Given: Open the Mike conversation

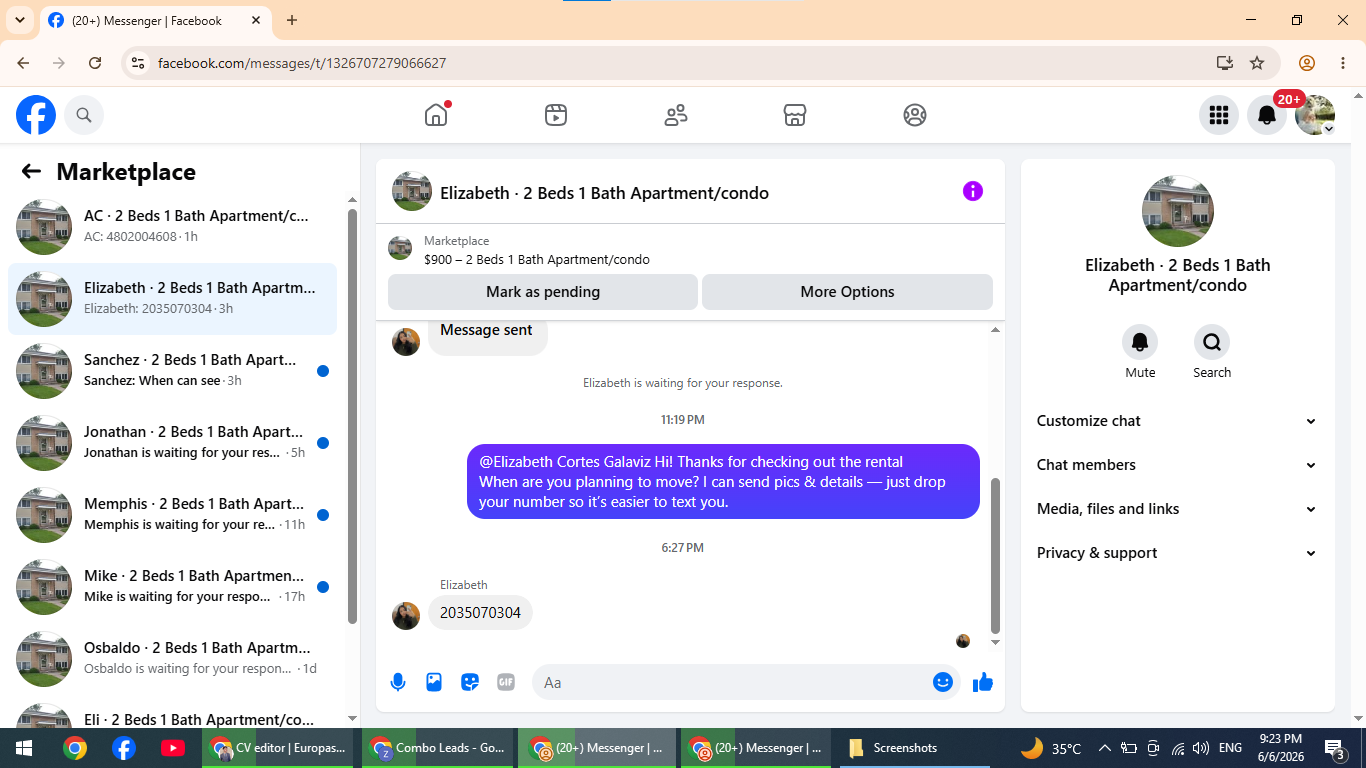Looking at the screenshot, I should pos(172,587).
